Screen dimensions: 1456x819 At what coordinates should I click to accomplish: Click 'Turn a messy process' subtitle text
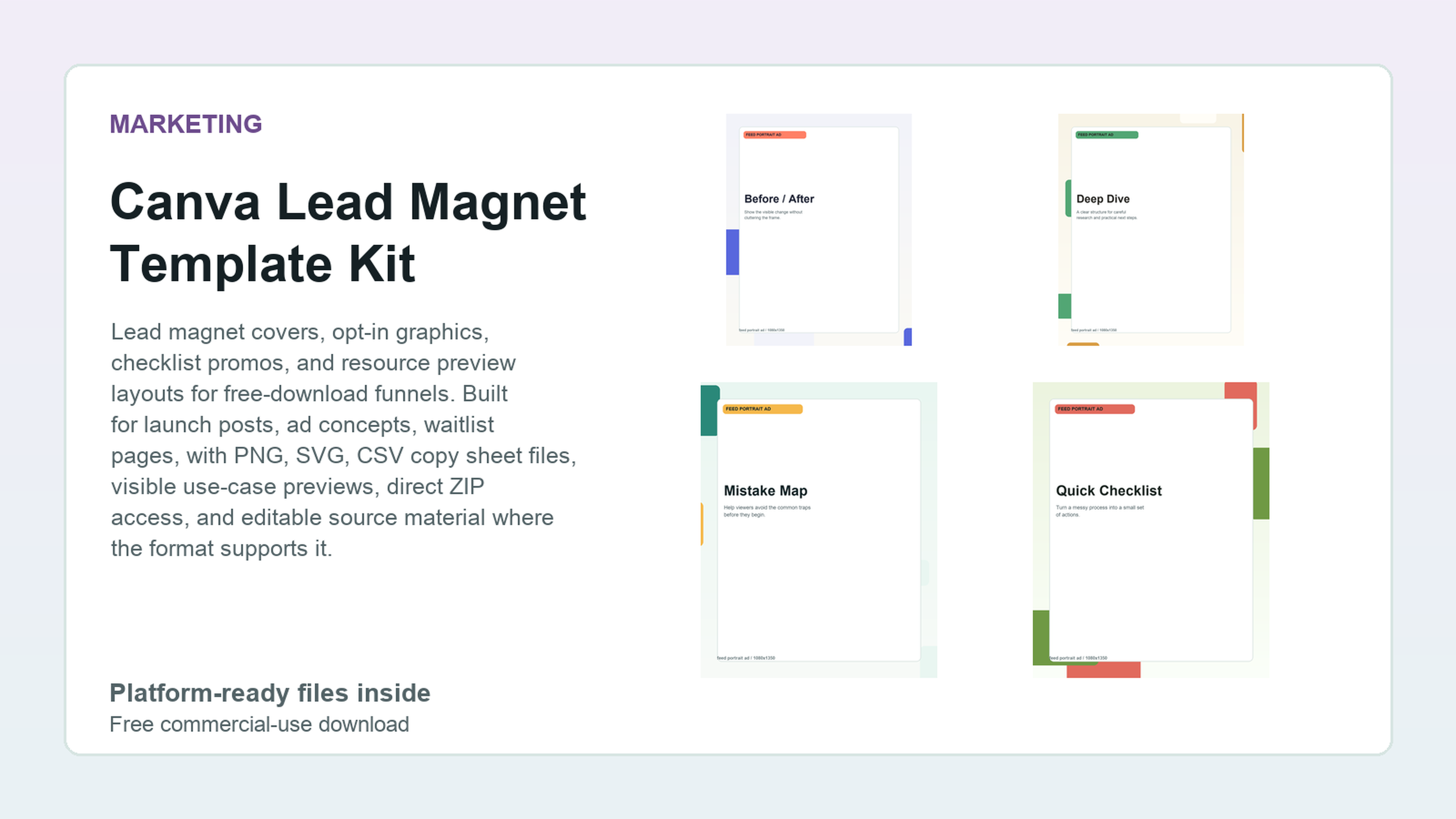tap(1099, 511)
